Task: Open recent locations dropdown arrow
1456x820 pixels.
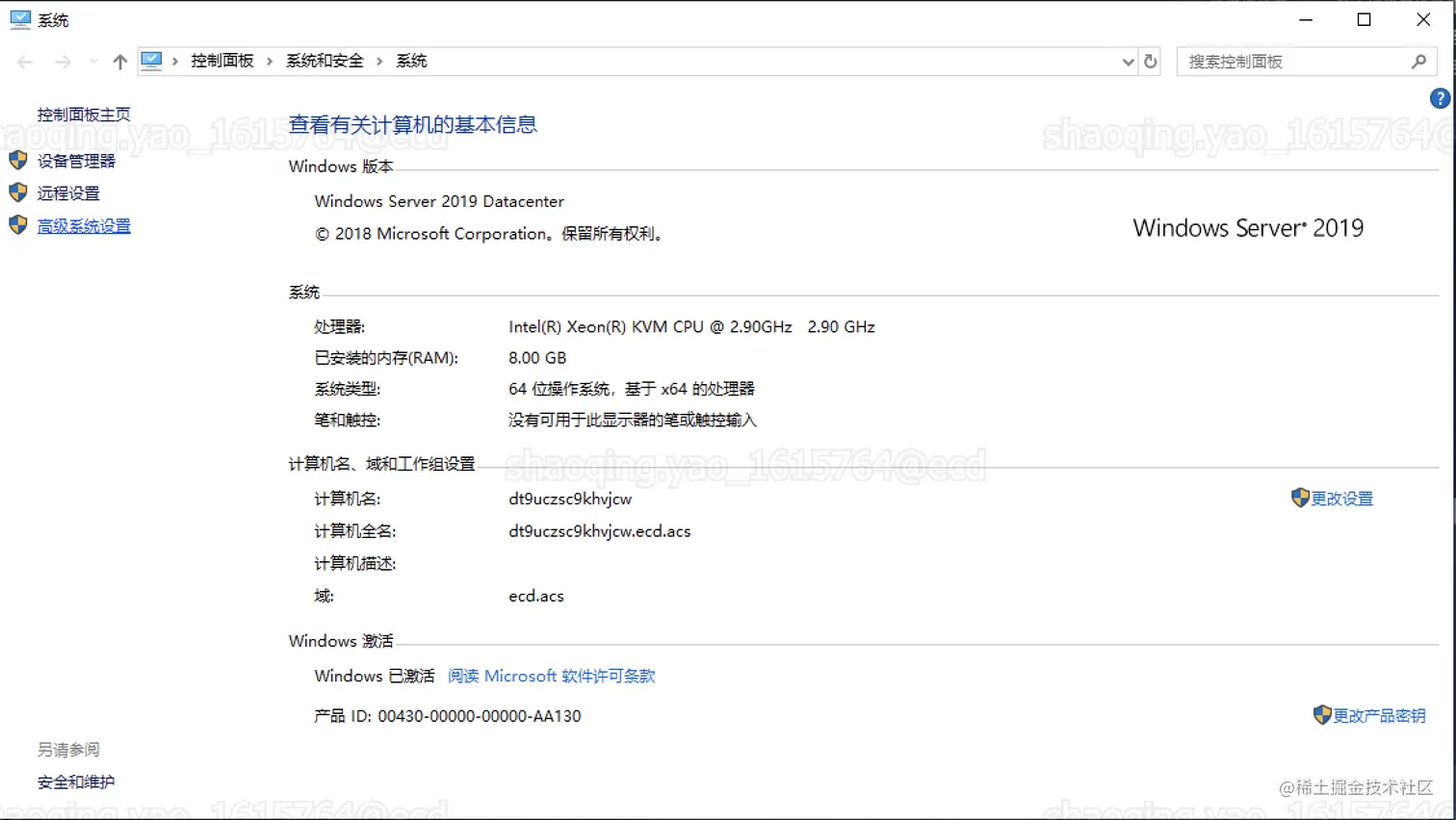Action: tap(93, 62)
